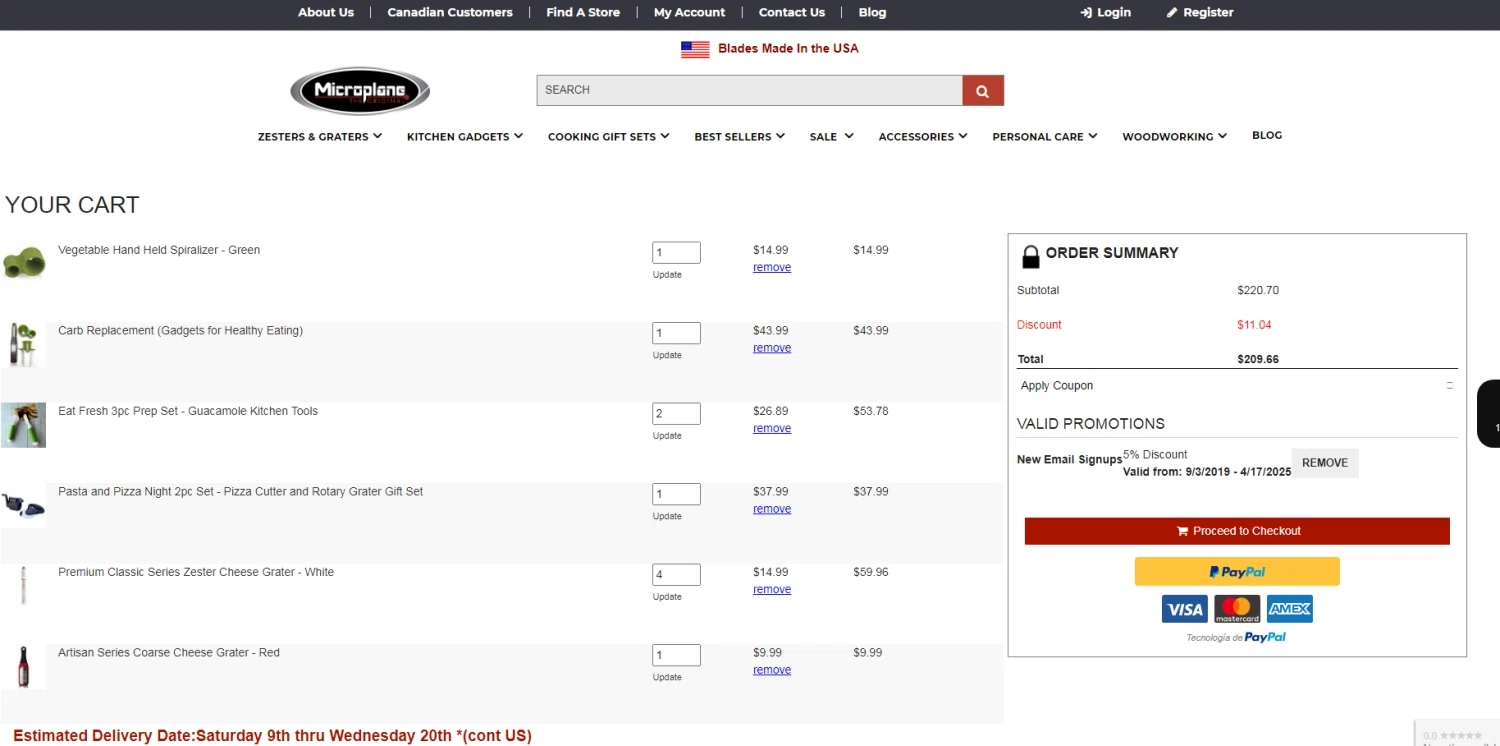Expand the Woodworking menu
Screen dimensions: 1500x746
1174,137
